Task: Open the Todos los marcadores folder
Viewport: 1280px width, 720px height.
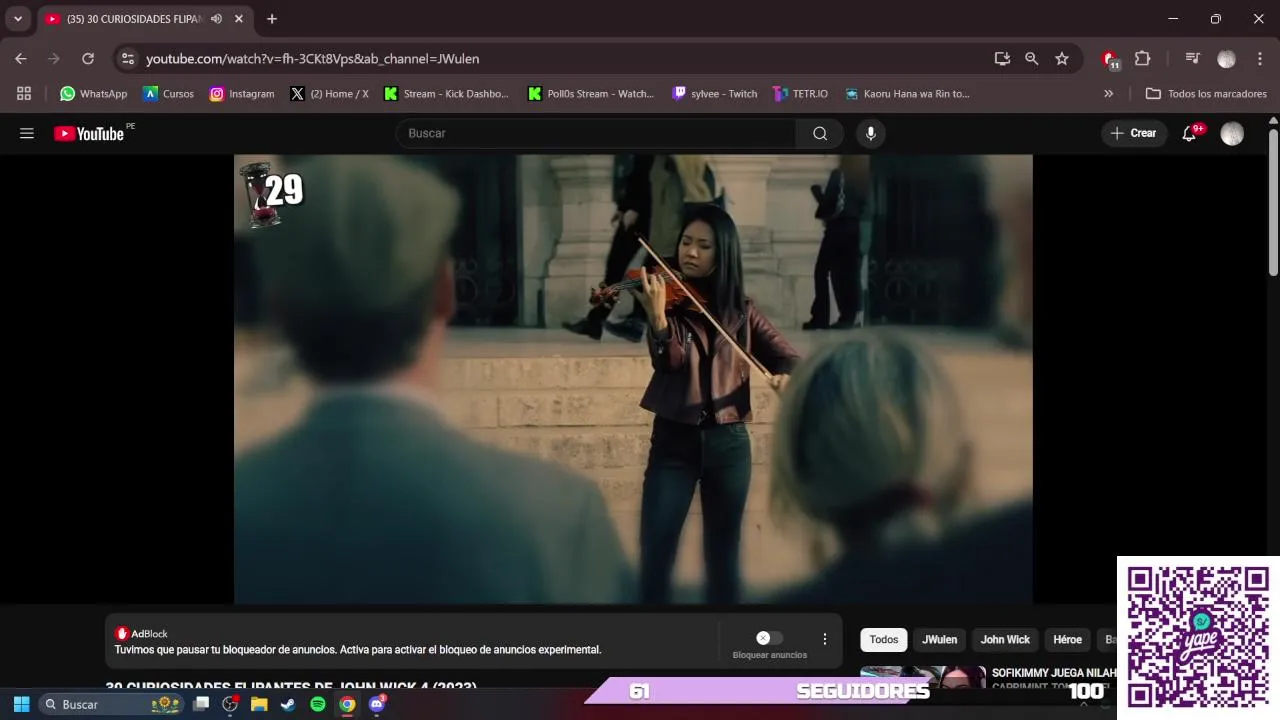Action: pyautogui.click(x=1206, y=93)
